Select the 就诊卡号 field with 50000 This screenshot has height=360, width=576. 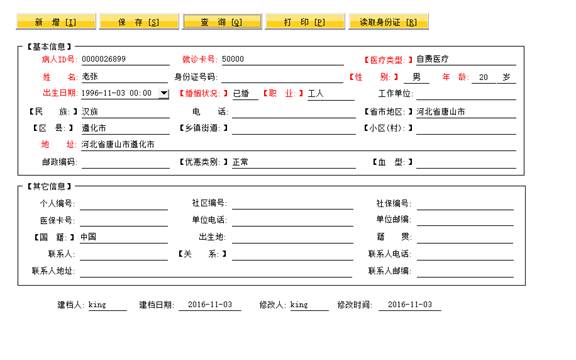tap(282, 60)
